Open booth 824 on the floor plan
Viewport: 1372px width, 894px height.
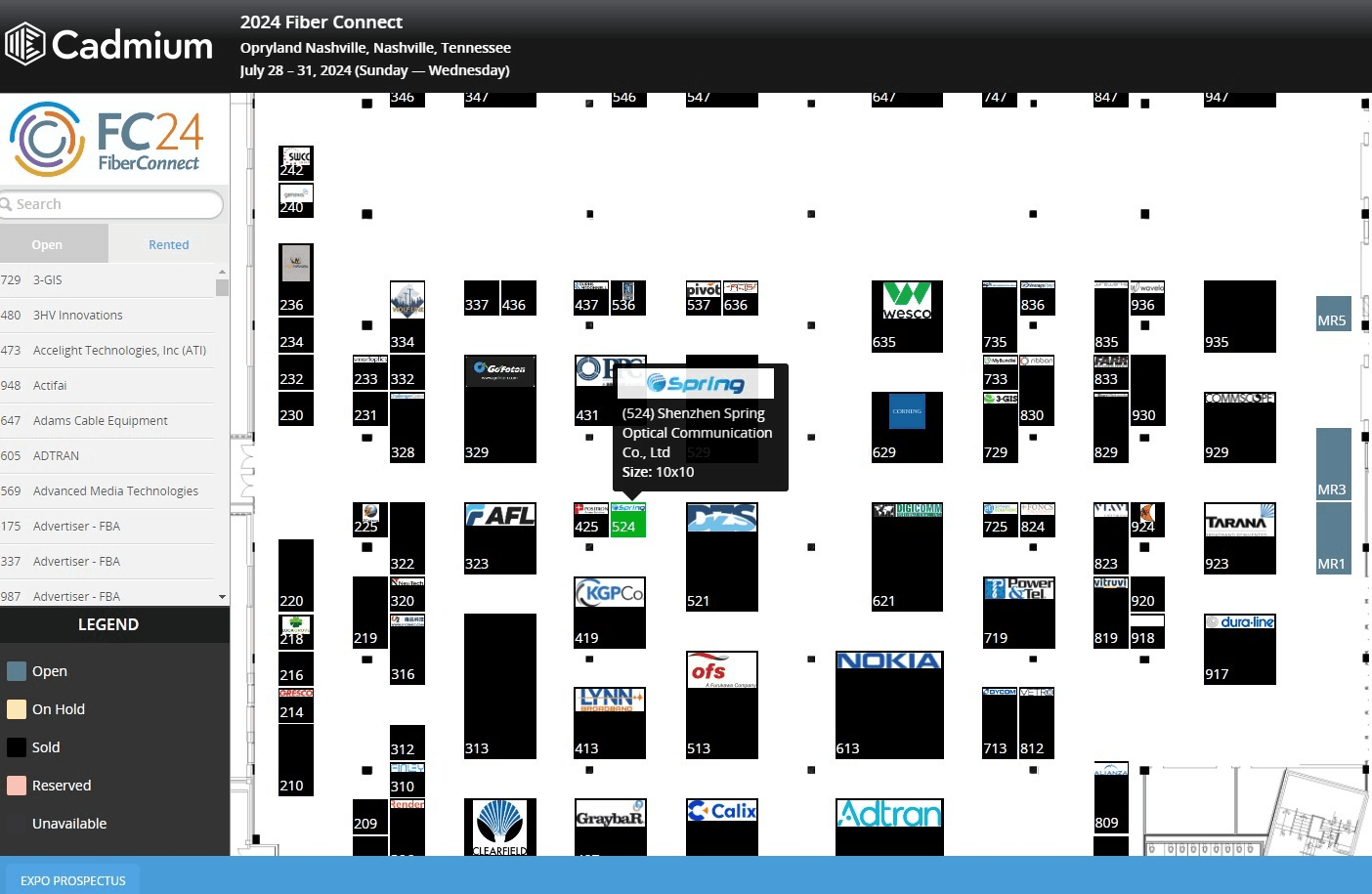pyautogui.click(x=1038, y=520)
